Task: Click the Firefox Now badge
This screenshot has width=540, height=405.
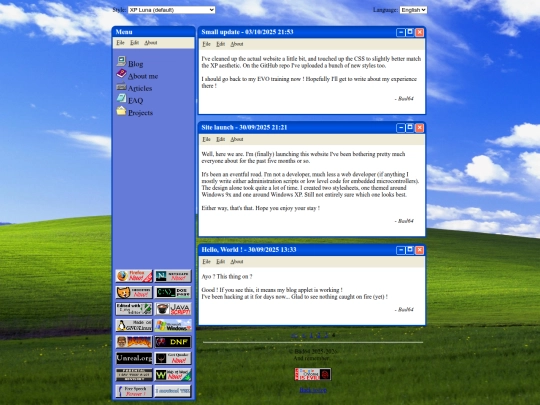Action: click(134, 276)
